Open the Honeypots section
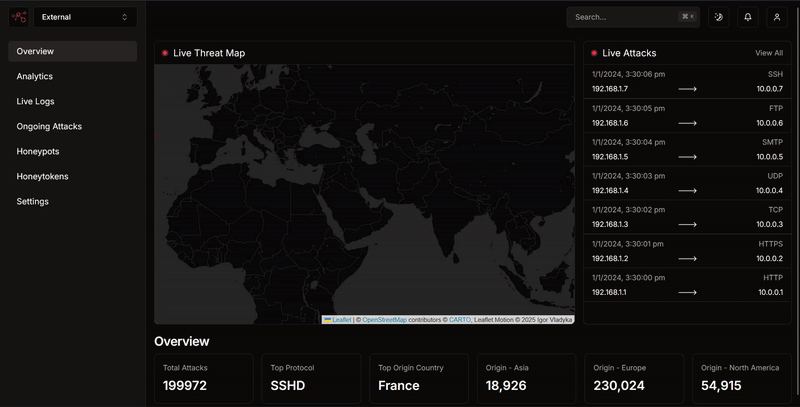This screenshot has height=407, width=800. [x=38, y=151]
